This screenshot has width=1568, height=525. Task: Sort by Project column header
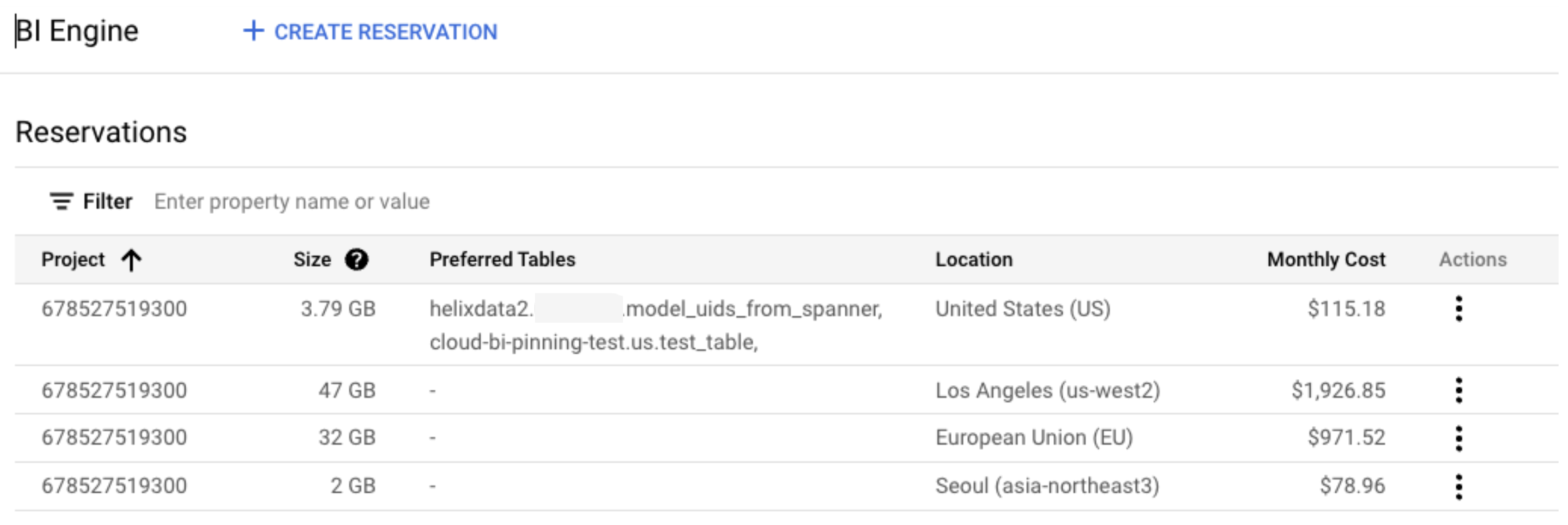[x=73, y=259]
